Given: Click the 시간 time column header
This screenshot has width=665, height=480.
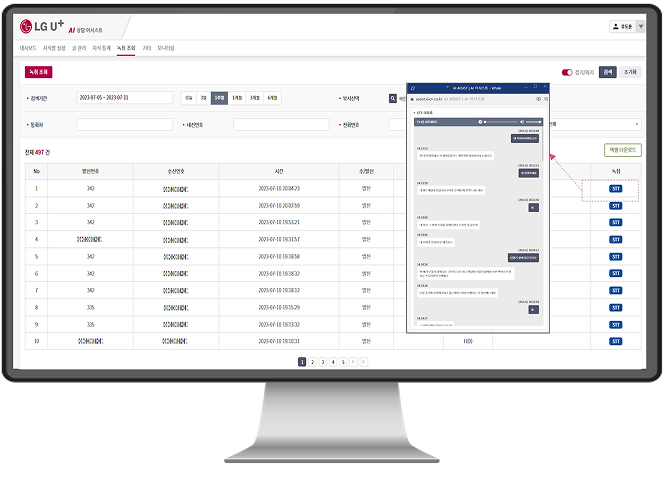Looking at the screenshot, I should [x=279, y=171].
